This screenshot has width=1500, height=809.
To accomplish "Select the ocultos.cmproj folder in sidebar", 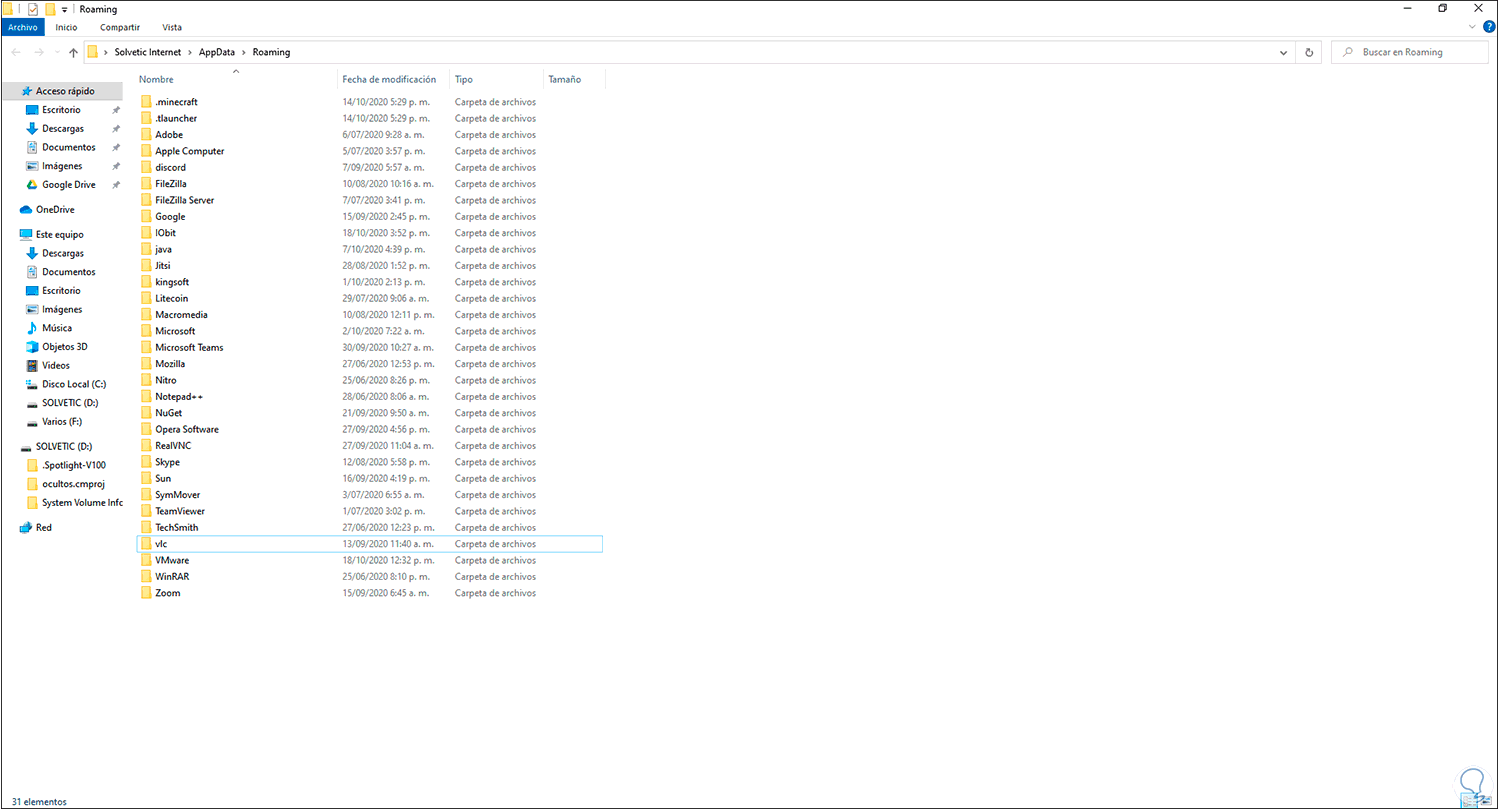I will pyautogui.click(x=74, y=484).
